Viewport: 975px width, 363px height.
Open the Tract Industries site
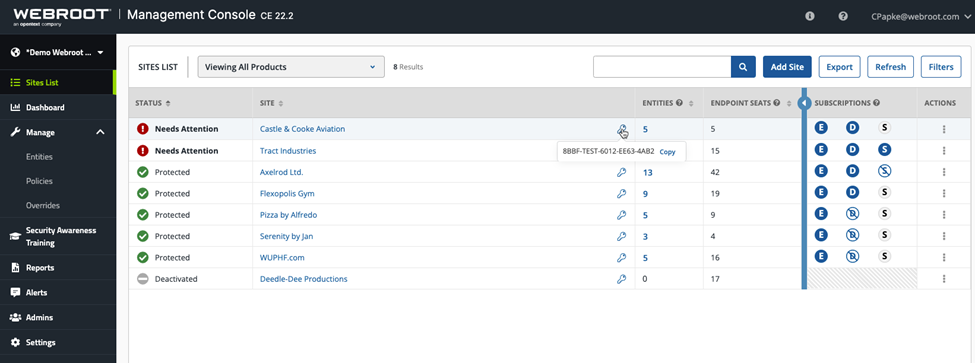288,151
